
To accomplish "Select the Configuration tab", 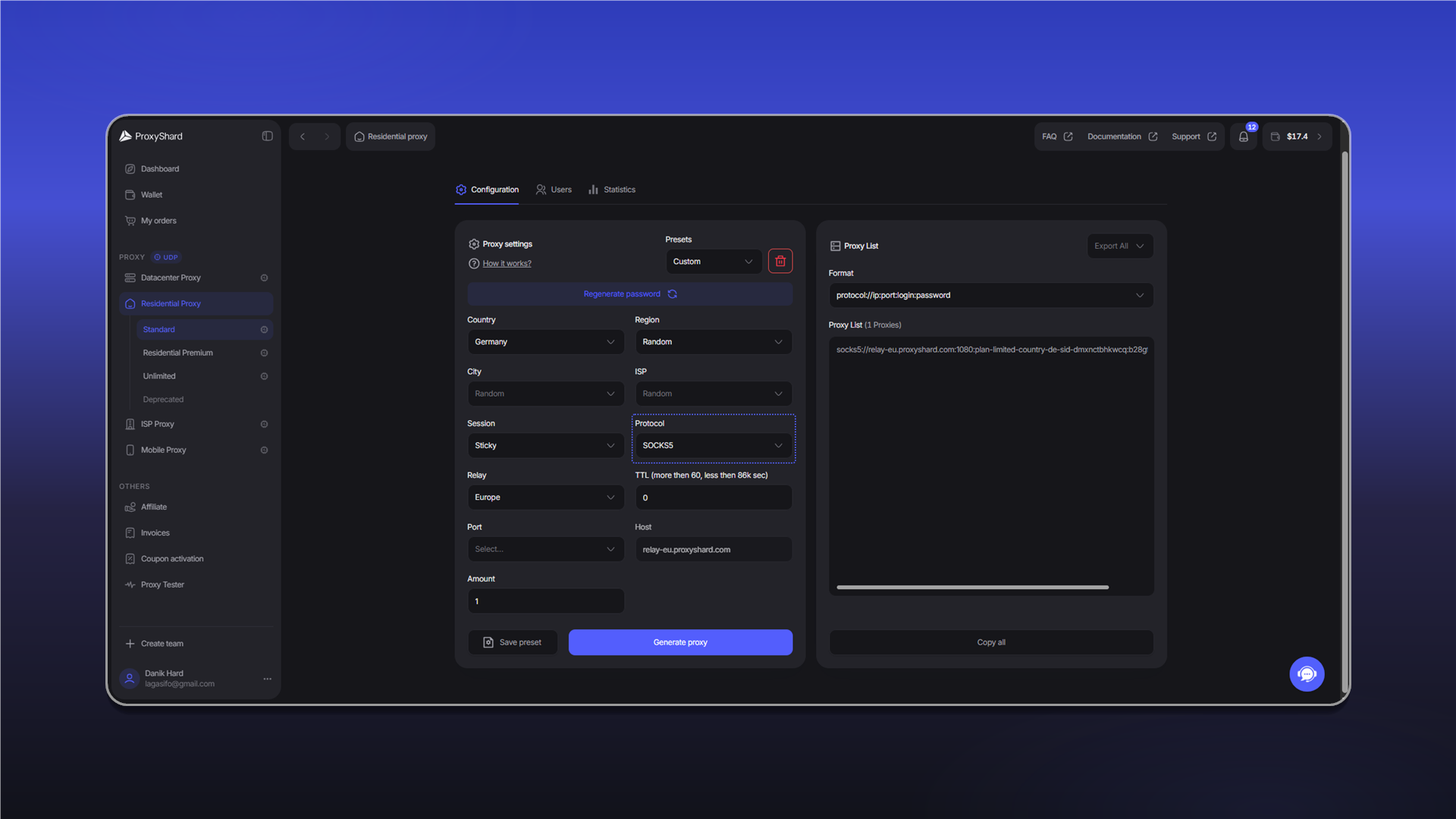I will (x=487, y=190).
